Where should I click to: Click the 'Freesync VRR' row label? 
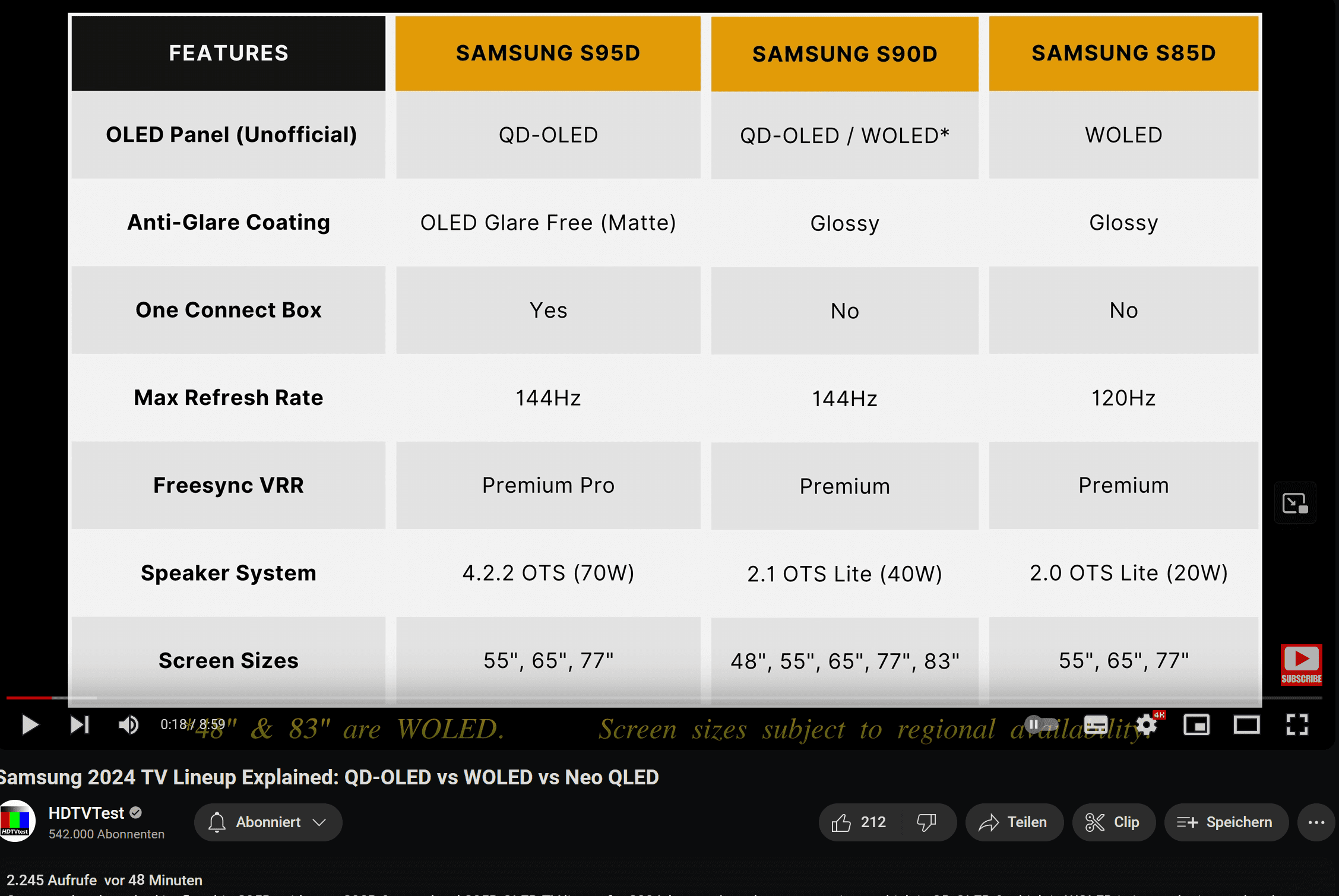coord(229,485)
